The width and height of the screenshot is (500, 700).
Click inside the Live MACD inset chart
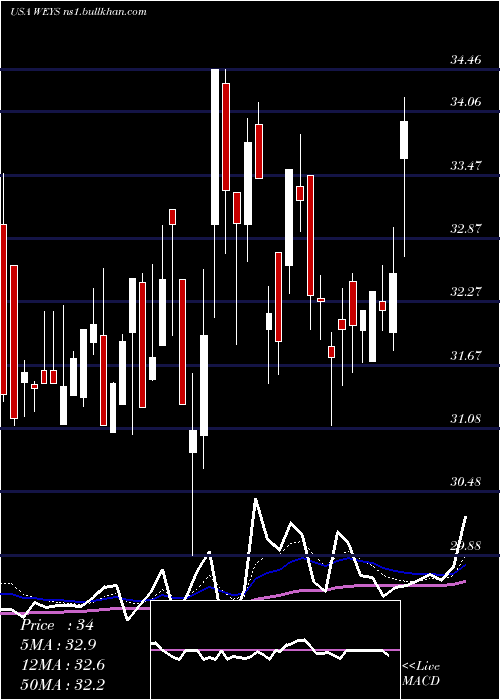tap(275, 650)
